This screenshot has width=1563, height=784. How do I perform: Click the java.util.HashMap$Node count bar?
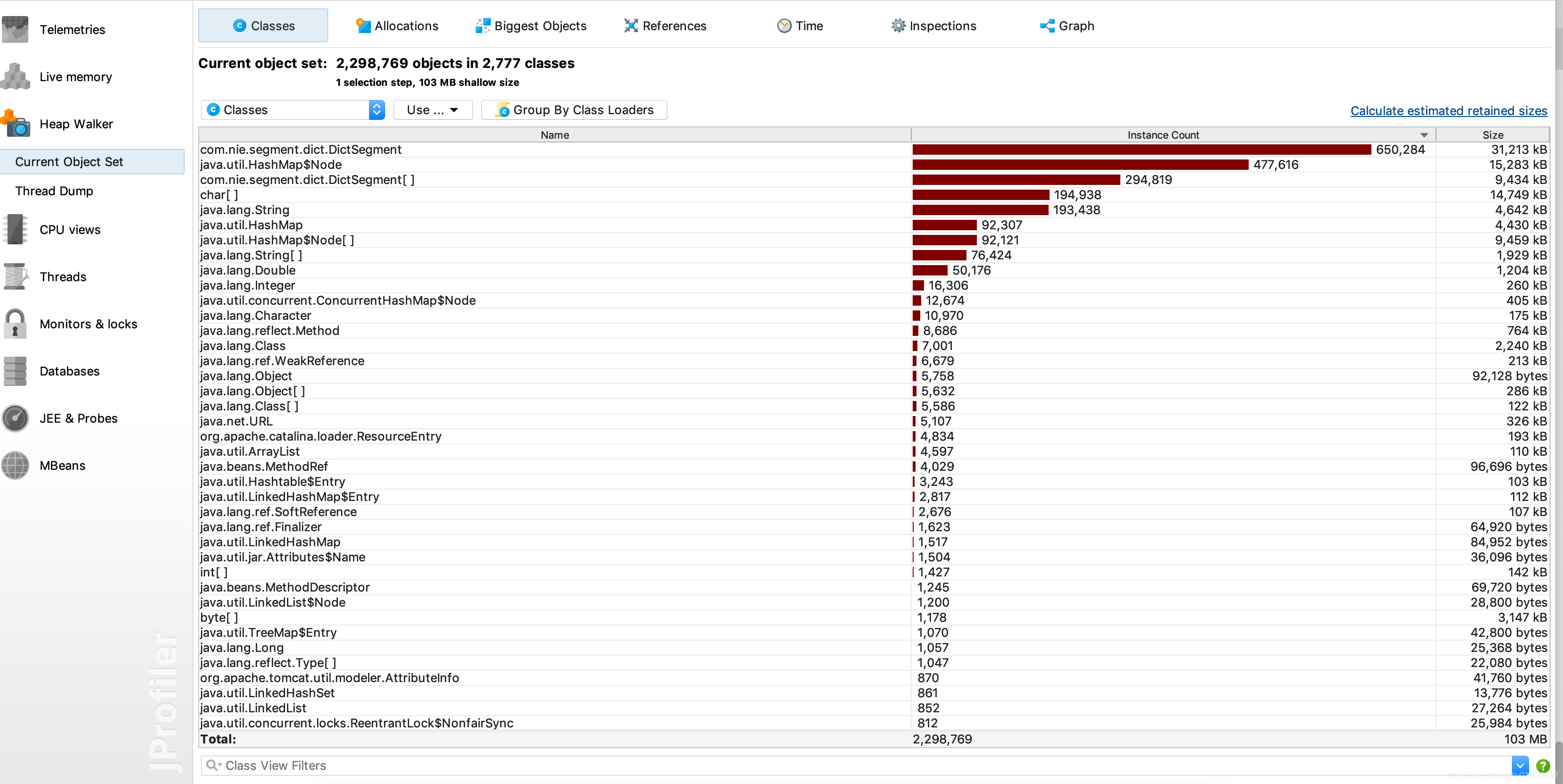tap(1080, 164)
